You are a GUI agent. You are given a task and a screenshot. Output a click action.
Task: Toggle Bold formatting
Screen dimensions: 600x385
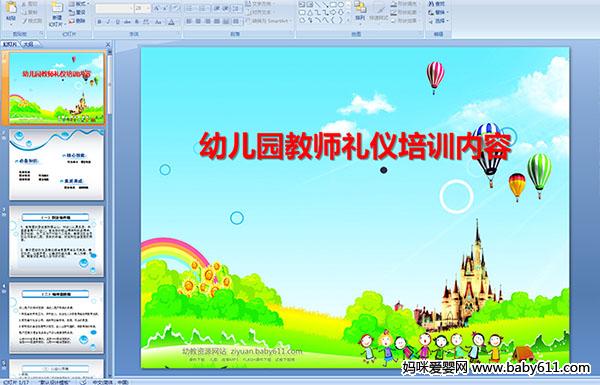[x=99, y=22]
